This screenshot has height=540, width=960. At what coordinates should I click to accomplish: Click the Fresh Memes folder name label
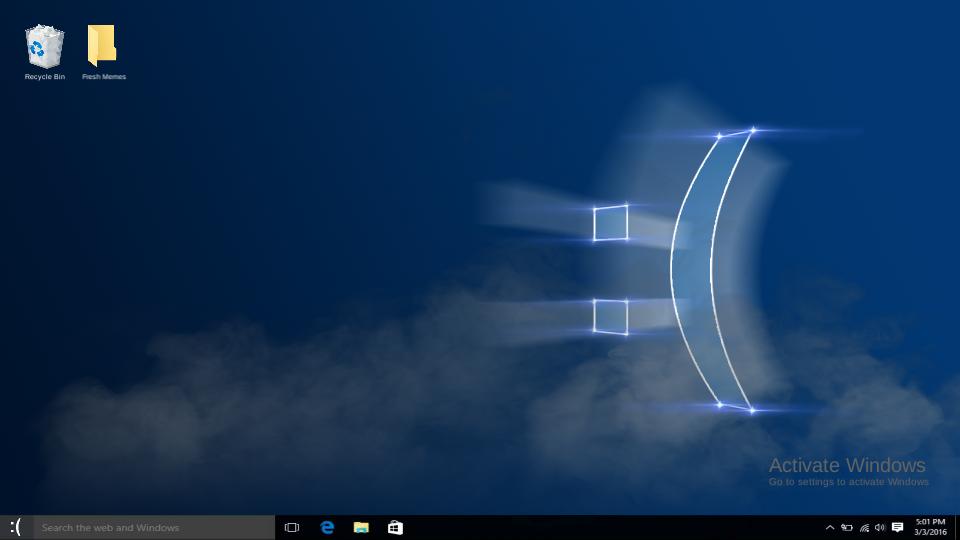pyautogui.click(x=104, y=77)
